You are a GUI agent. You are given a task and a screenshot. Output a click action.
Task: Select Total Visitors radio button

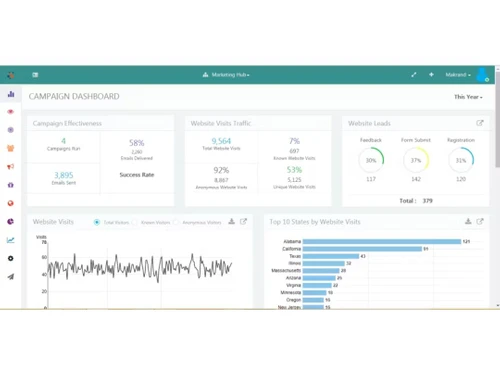[97, 222]
